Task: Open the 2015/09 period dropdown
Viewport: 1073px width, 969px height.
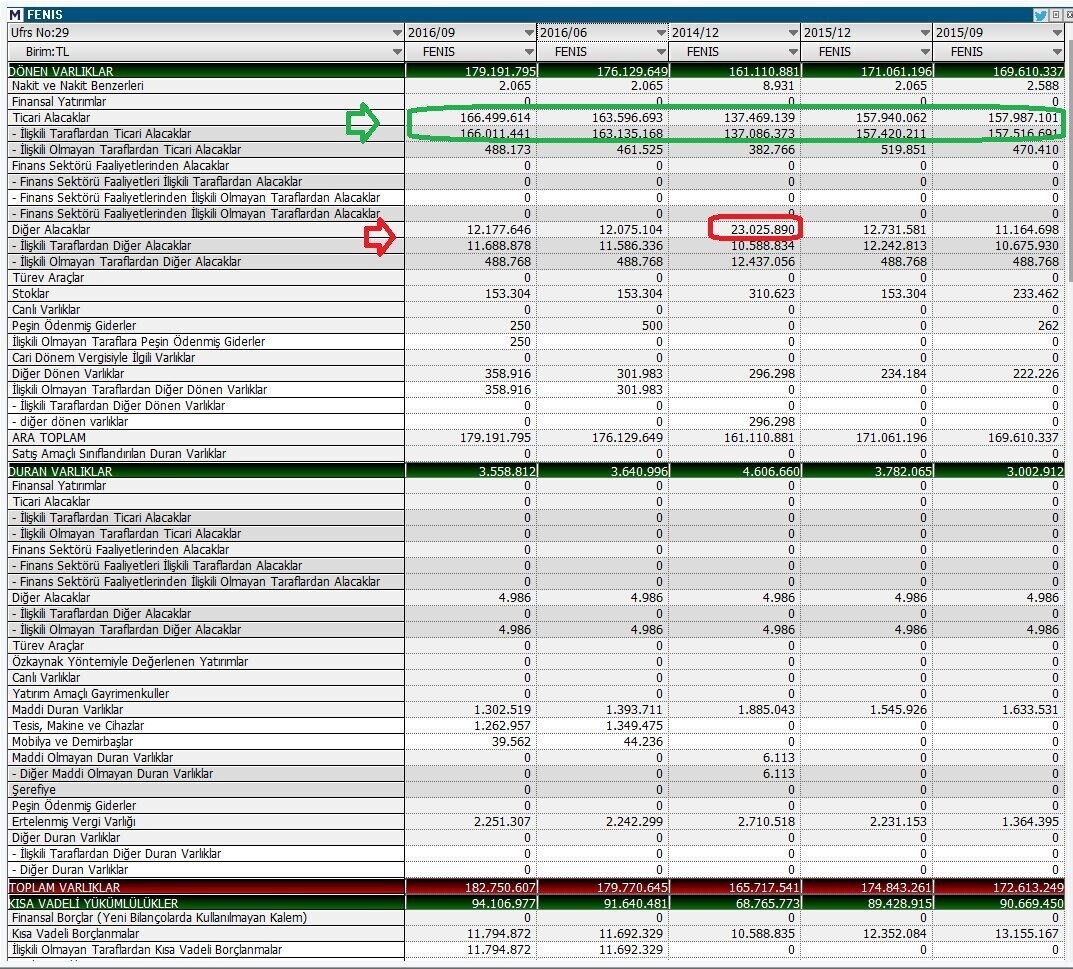Action: point(1057,33)
